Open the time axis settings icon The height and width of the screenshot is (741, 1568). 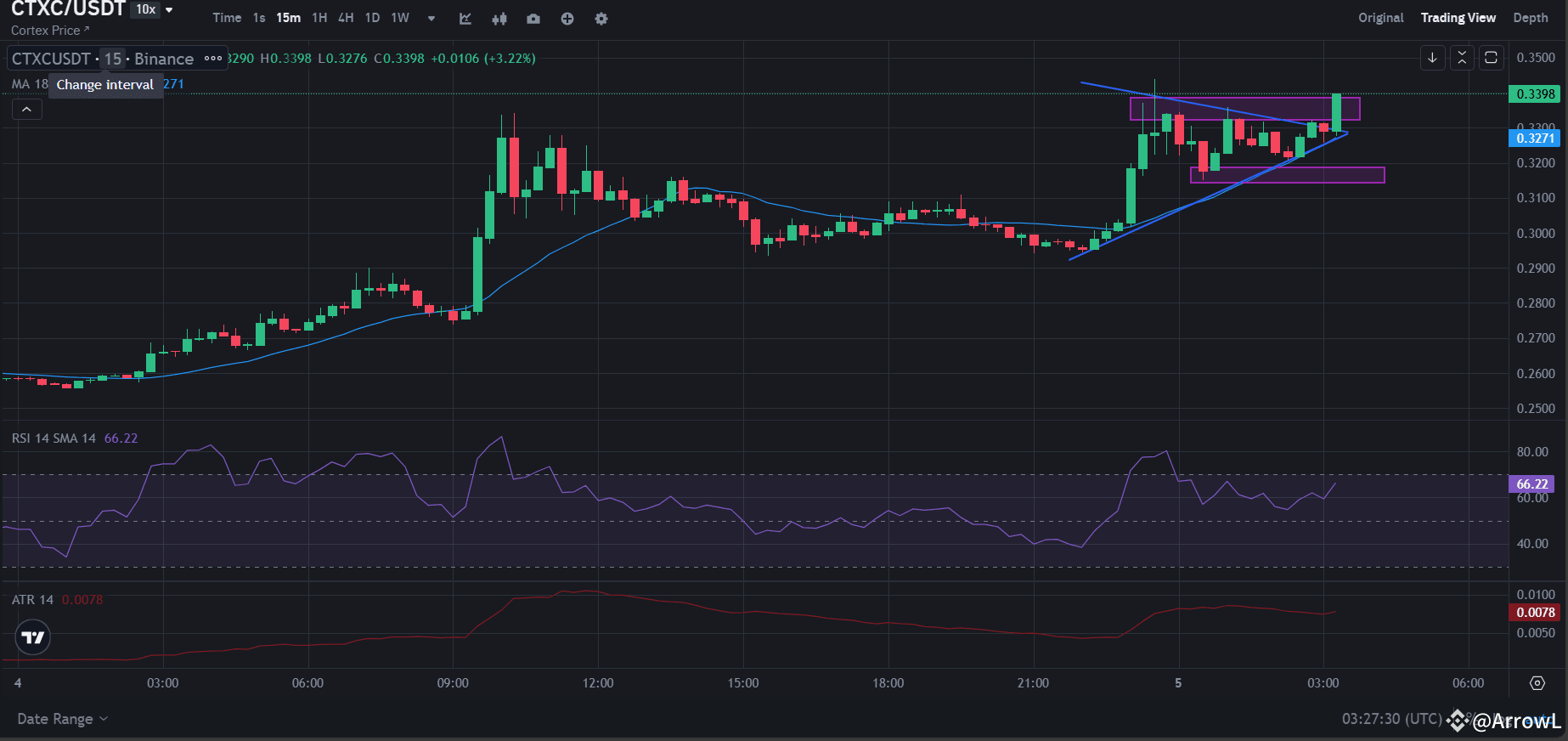(1537, 683)
